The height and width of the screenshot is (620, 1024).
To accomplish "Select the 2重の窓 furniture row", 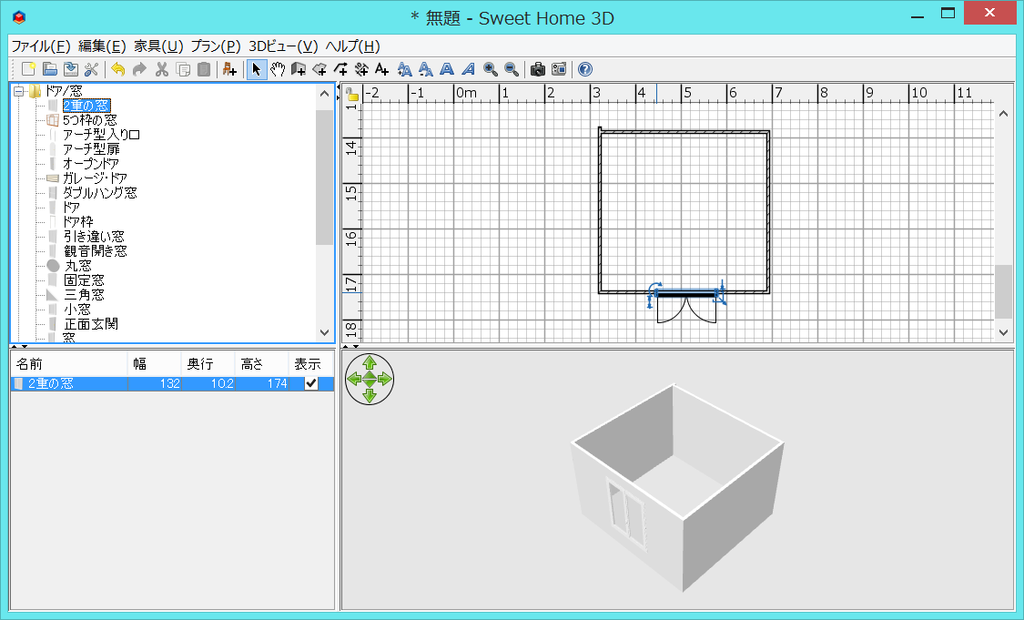I will 172,383.
